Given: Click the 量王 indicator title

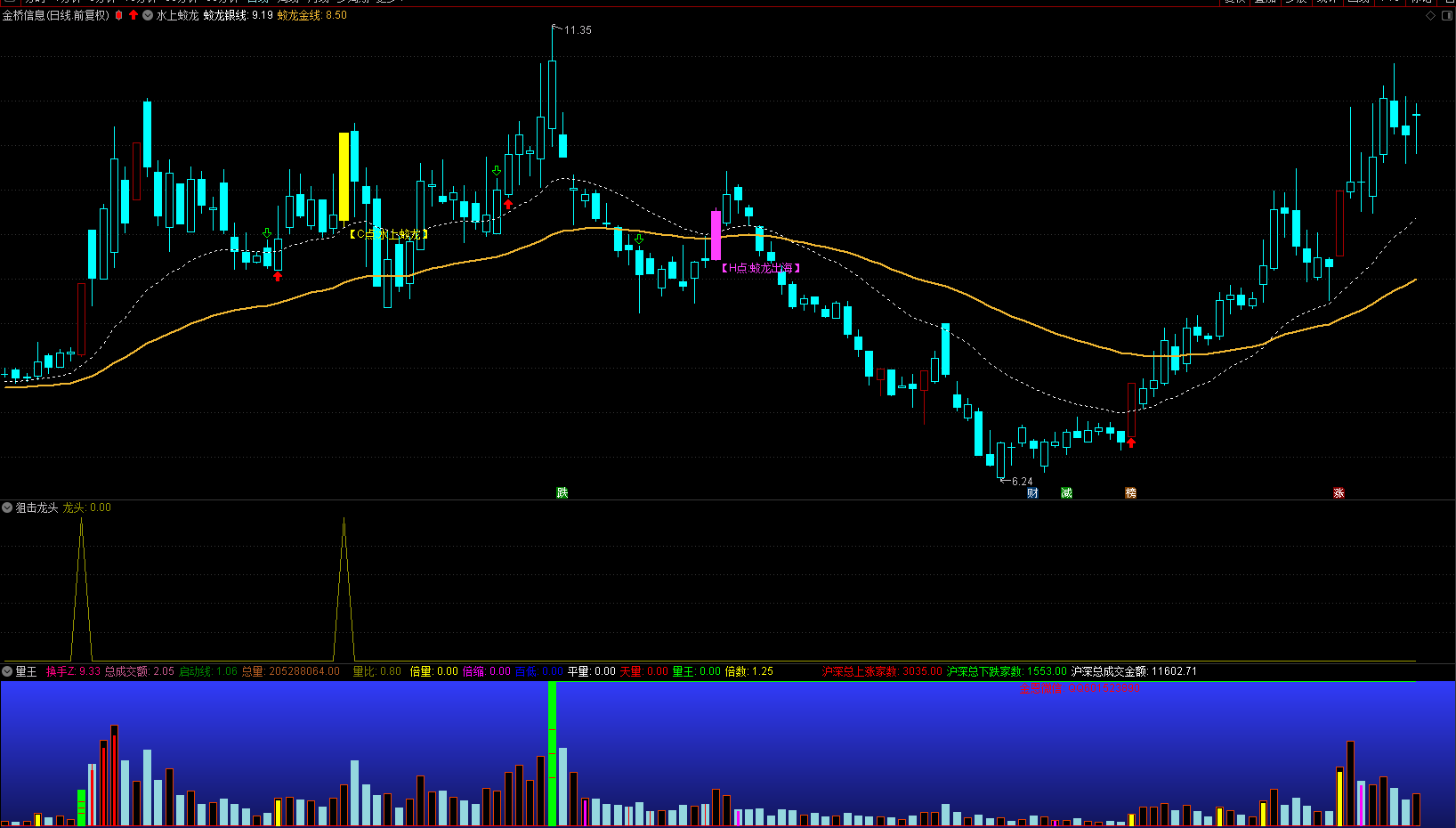Looking at the screenshot, I should pos(26,671).
